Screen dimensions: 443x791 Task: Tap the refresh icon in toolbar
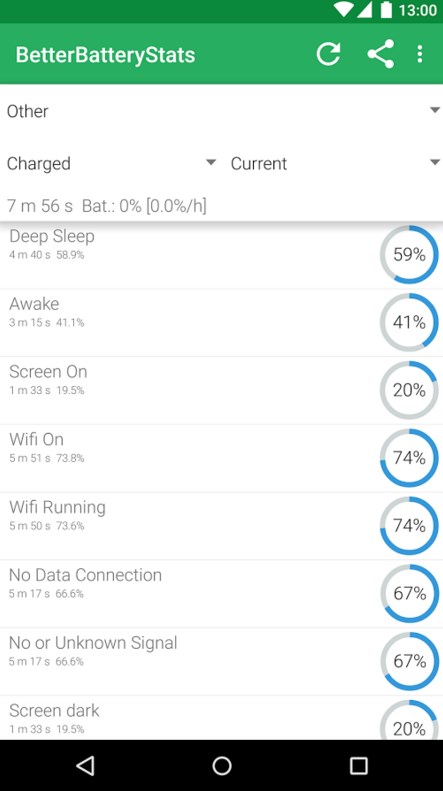[x=328, y=54]
